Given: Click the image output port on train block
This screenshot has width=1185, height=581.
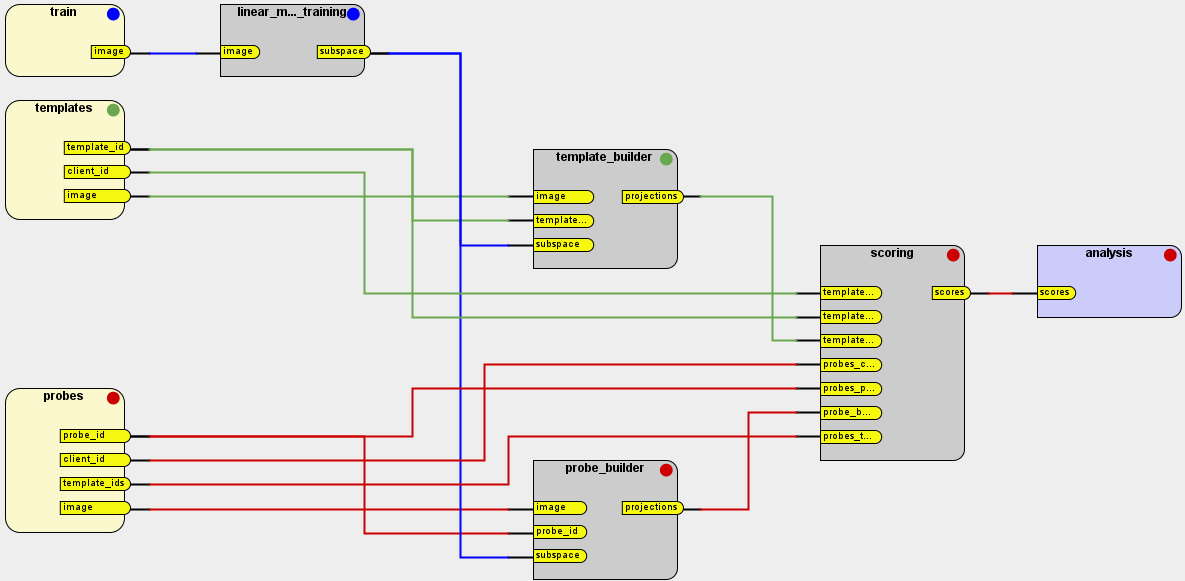Looking at the screenshot, I should tap(108, 50).
